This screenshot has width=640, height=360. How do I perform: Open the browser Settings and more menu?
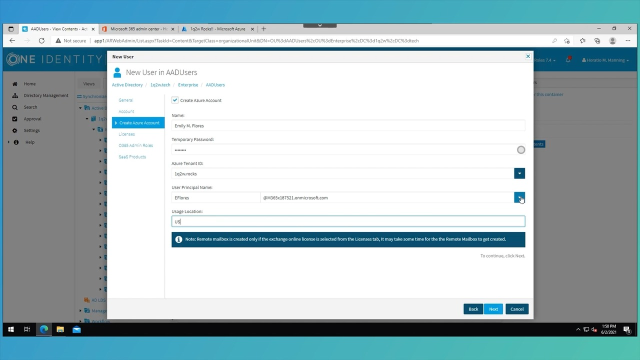(x=628, y=41)
